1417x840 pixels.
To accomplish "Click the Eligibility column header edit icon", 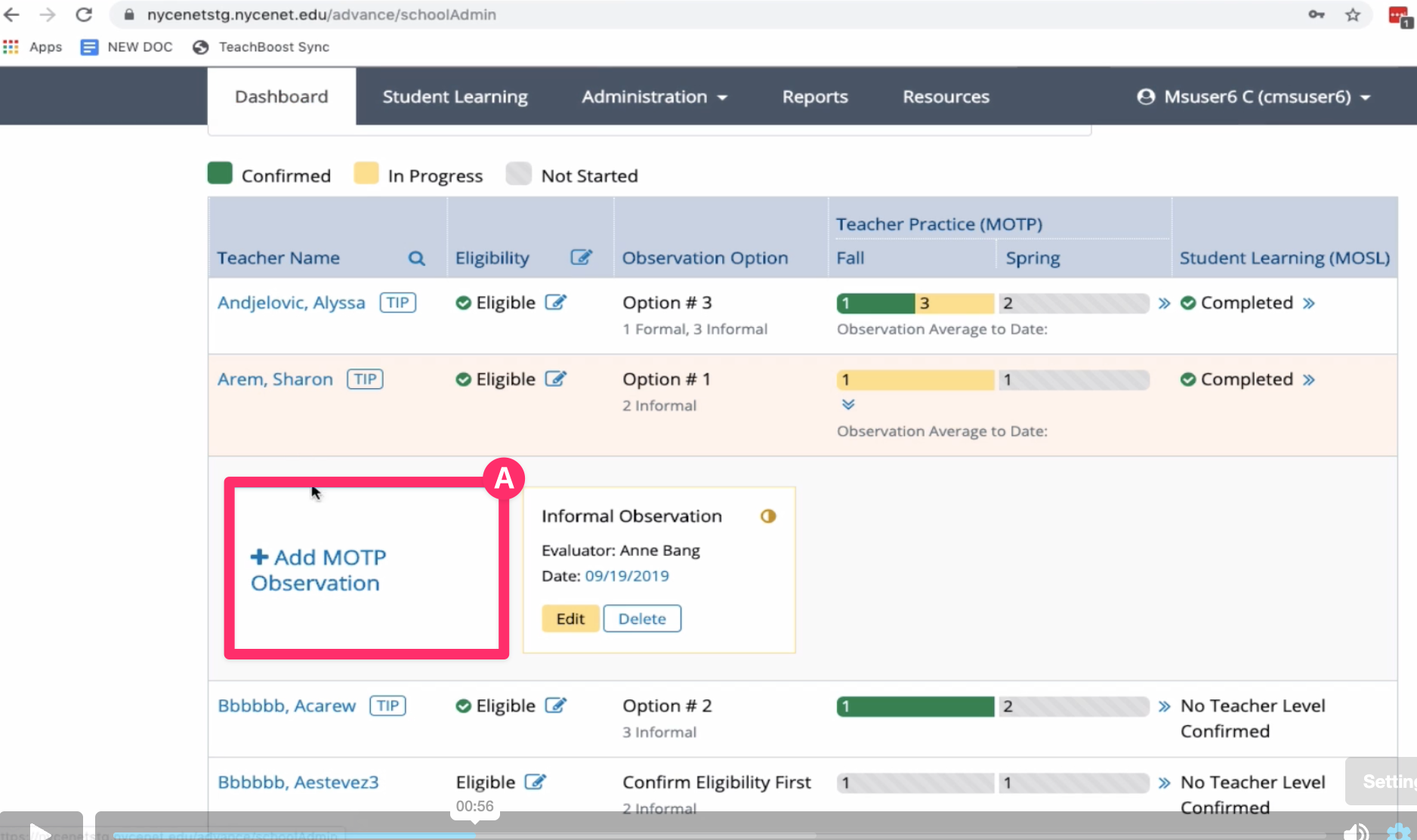I will (581, 258).
